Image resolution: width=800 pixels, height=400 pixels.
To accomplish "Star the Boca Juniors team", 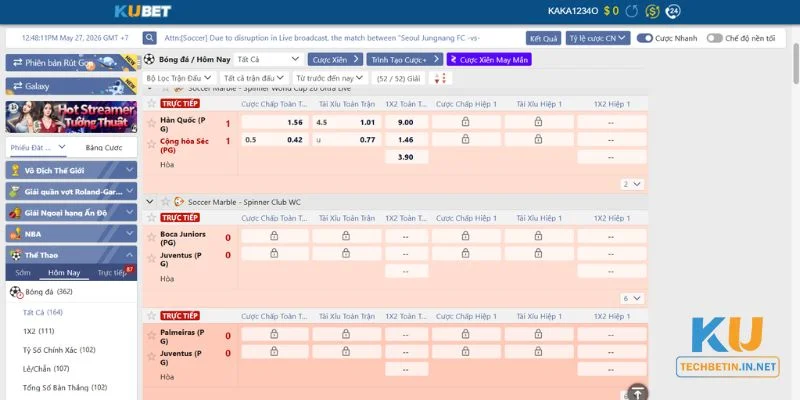I will (x=152, y=237).
